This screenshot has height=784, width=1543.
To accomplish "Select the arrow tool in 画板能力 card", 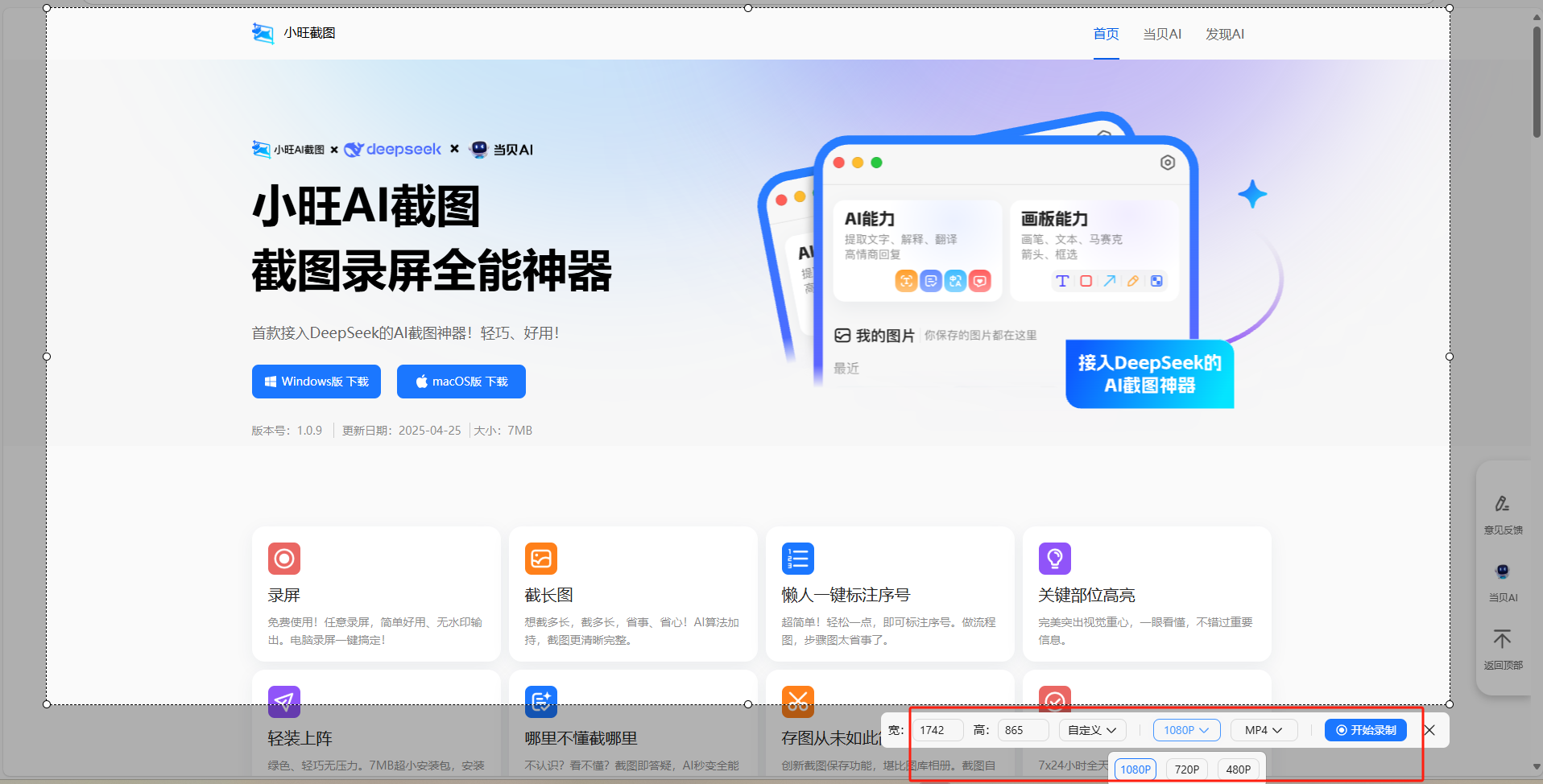I will tap(1110, 281).
